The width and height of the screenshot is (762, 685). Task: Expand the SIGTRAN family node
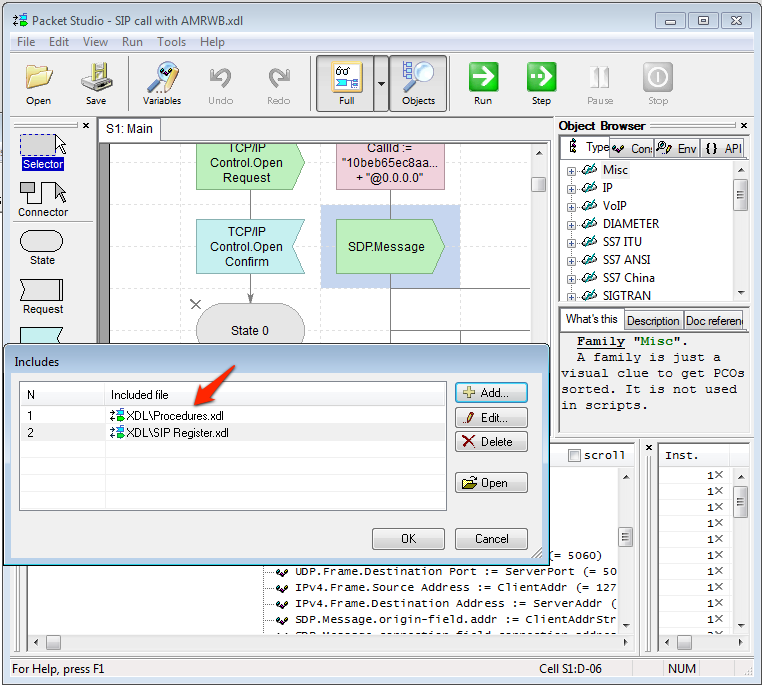[x=572, y=296]
